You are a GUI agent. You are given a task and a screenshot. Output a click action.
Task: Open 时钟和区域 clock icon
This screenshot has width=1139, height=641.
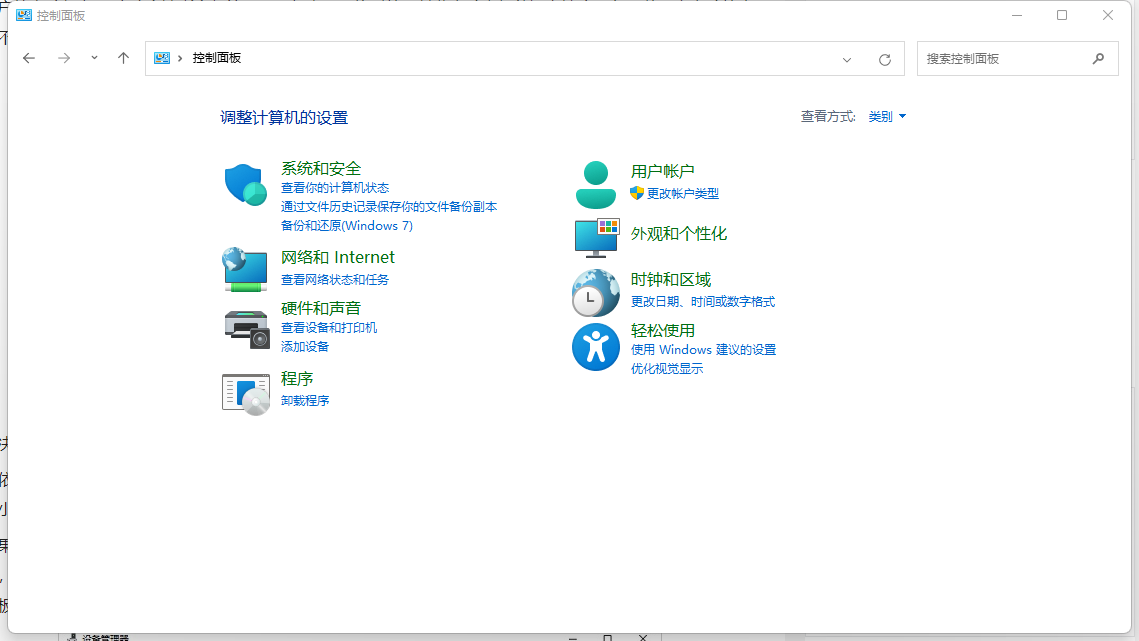click(596, 293)
